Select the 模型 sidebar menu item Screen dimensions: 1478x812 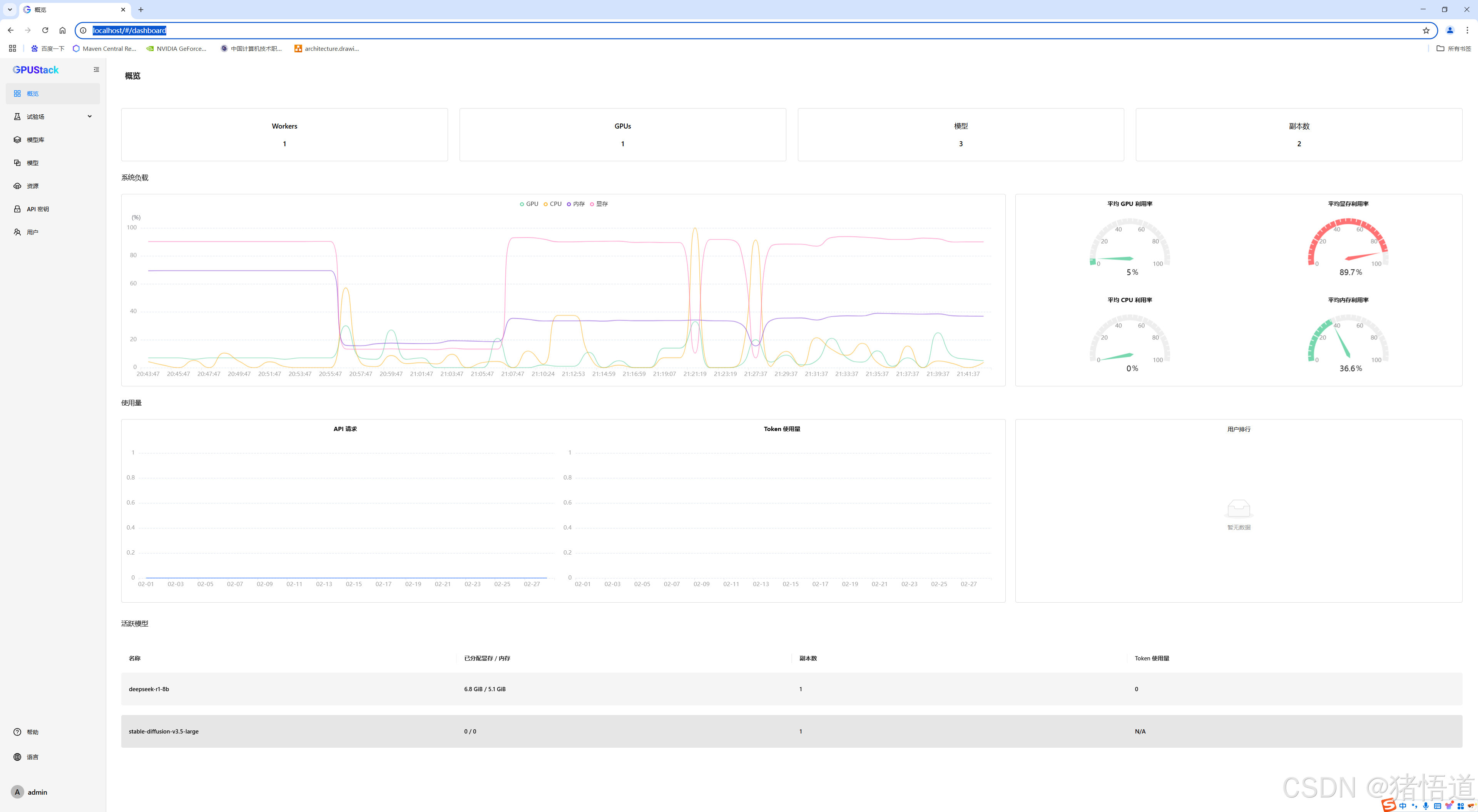(x=32, y=163)
